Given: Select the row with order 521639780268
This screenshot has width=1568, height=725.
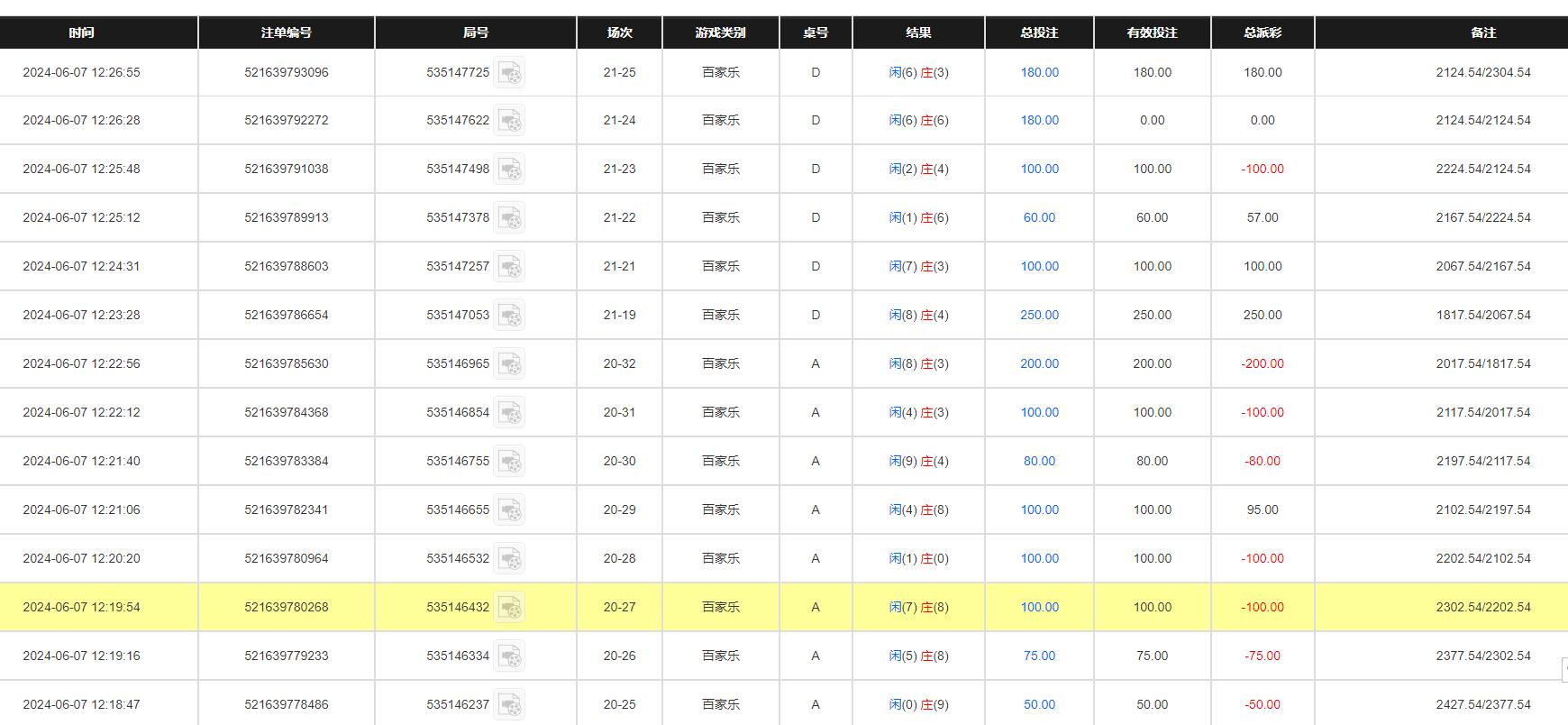Looking at the screenshot, I should coord(287,607).
